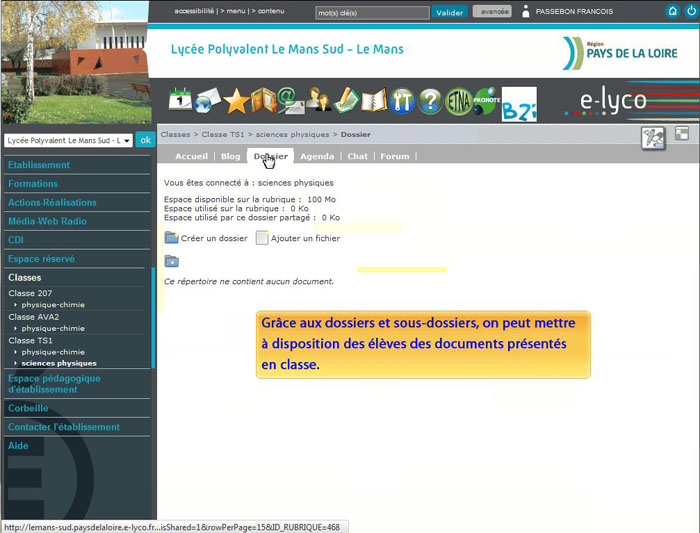
Task: Click the e-lyco logo
Action: pos(613,101)
